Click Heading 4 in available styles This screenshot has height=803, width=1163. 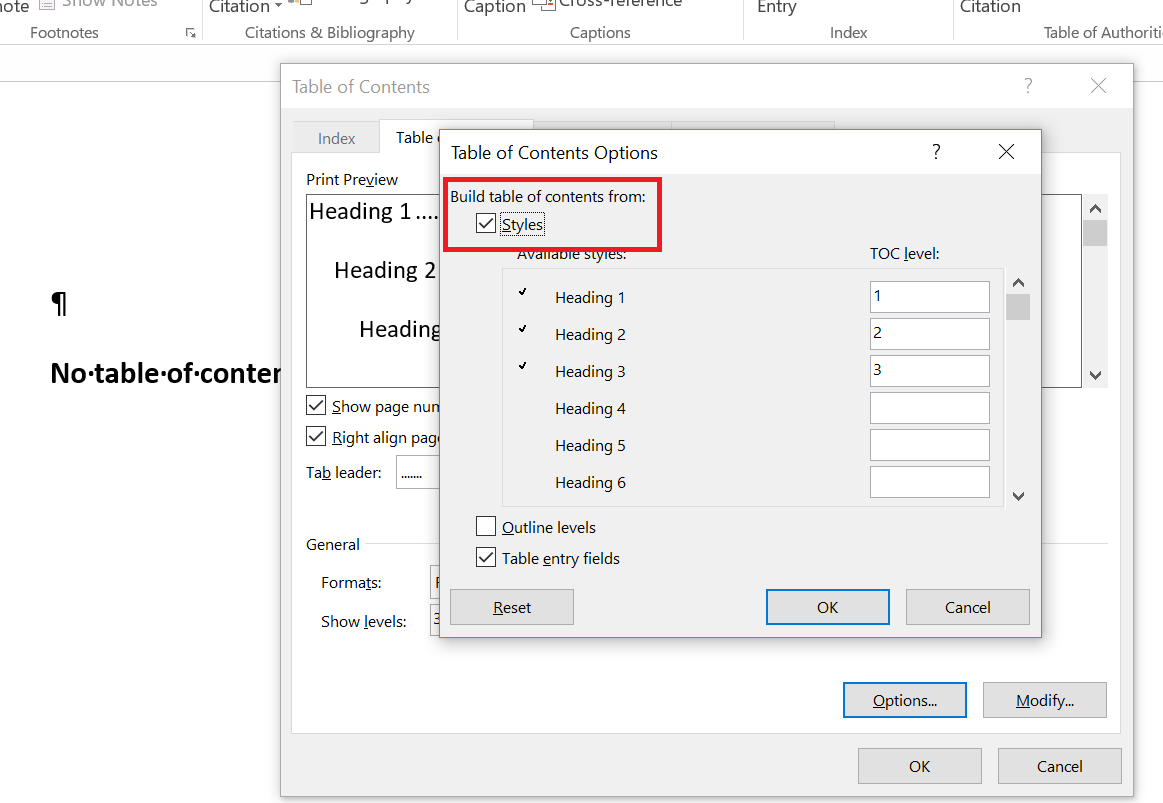(x=590, y=409)
